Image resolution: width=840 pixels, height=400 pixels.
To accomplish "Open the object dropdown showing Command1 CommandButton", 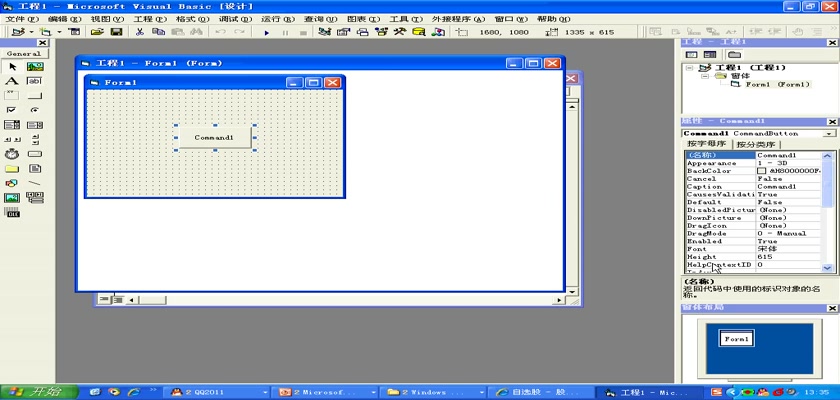I will pyautogui.click(x=829, y=133).
